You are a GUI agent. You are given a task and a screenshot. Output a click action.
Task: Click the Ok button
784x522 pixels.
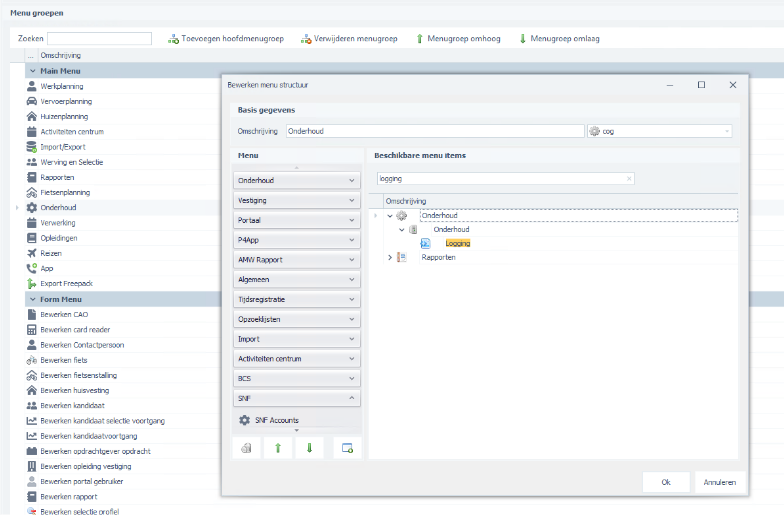tap(666, 482)
